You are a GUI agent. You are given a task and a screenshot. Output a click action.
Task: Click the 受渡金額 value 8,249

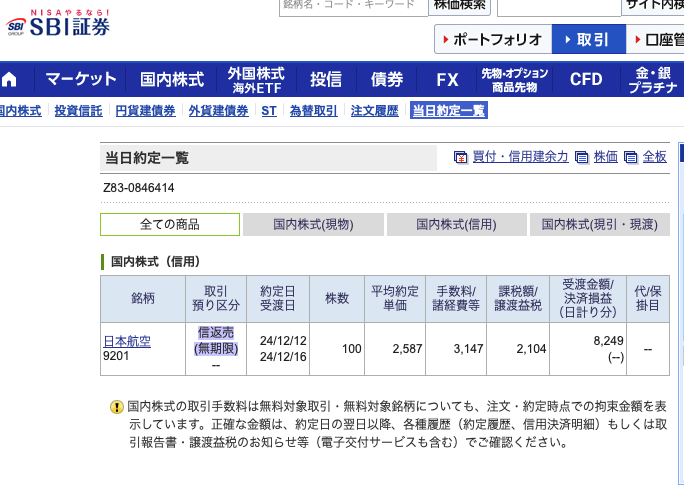[609, 341]
